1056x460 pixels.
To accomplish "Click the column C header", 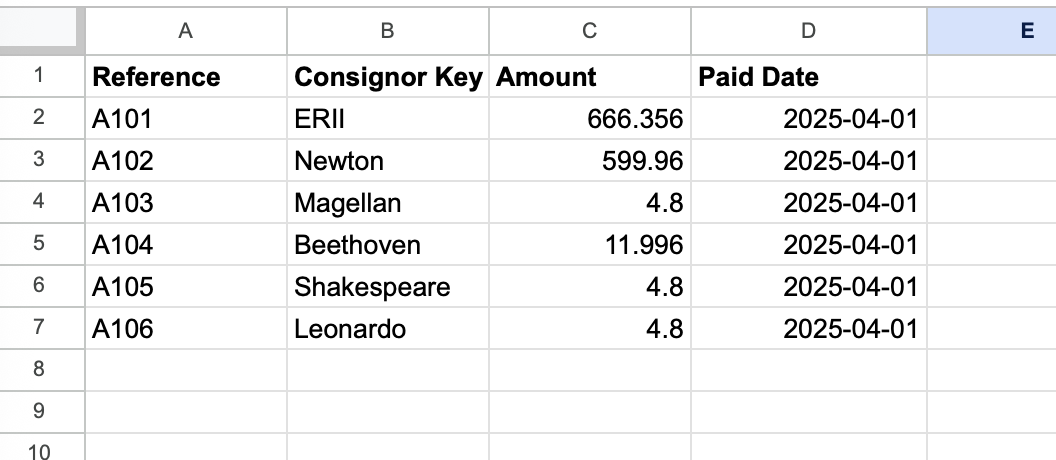I will (589, 31).
